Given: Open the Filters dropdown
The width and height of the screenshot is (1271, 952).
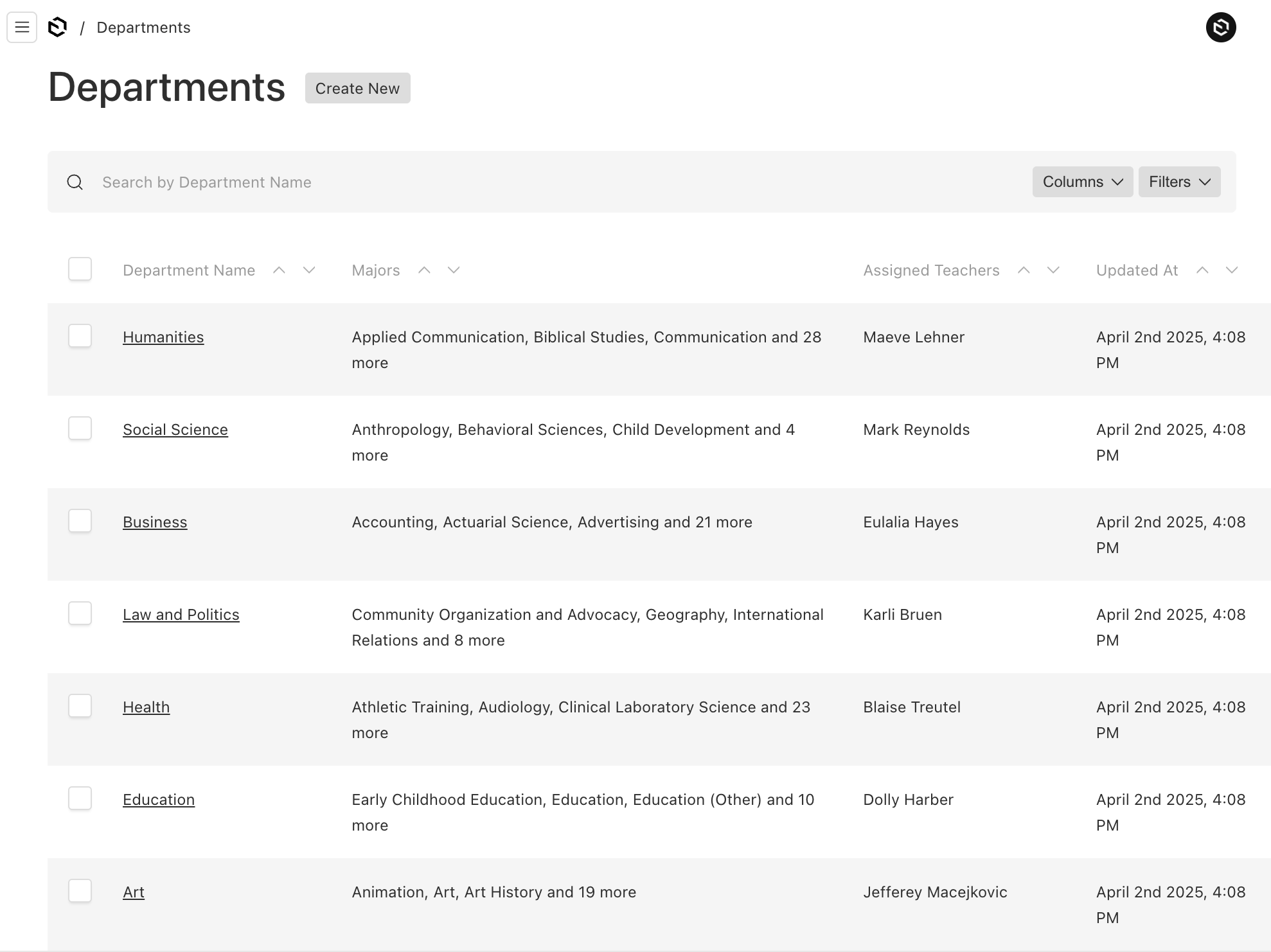Looking at the screenshot, I should point(1179,182).
